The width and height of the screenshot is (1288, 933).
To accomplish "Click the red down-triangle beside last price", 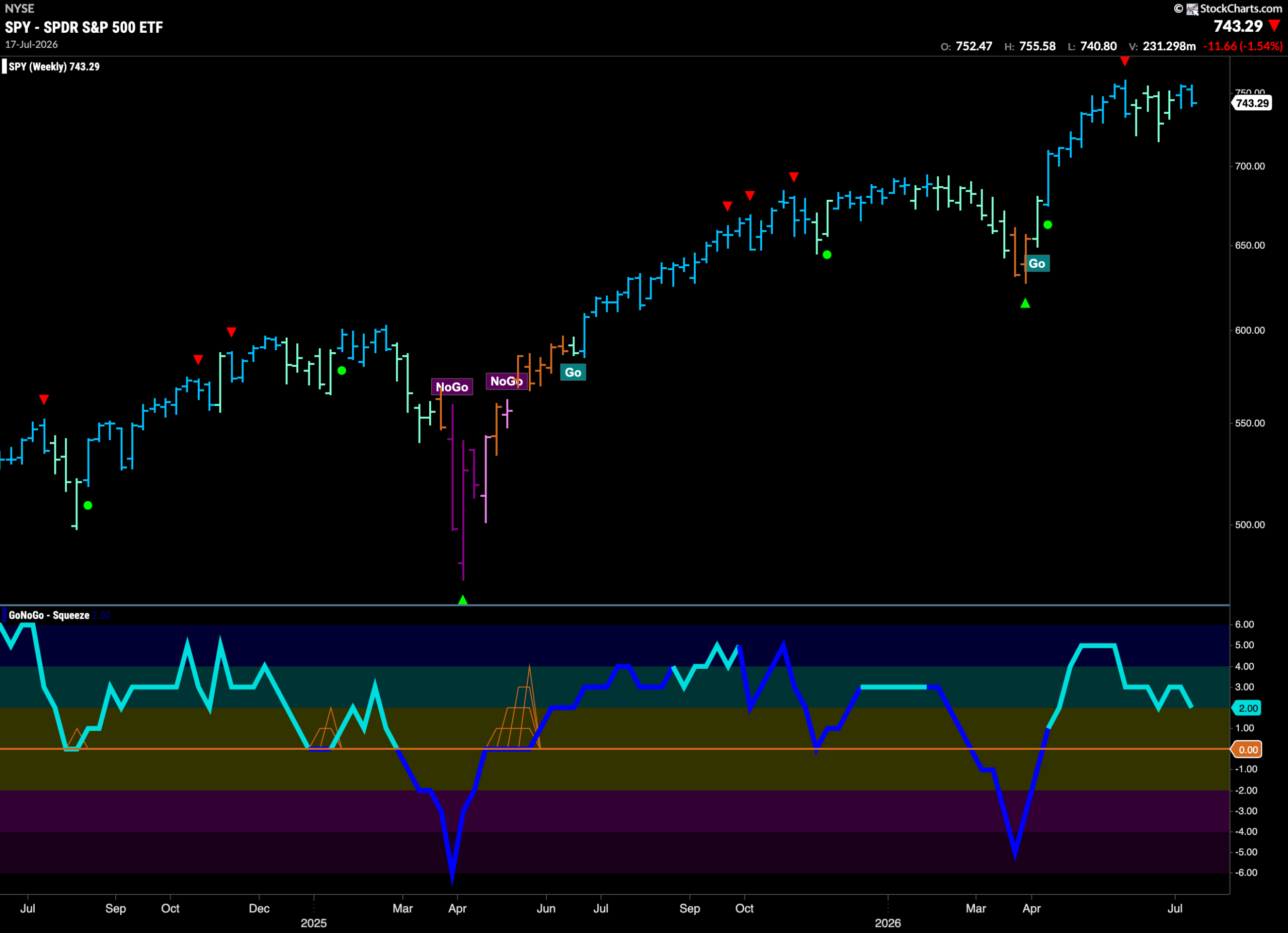I will point(1275,26).
